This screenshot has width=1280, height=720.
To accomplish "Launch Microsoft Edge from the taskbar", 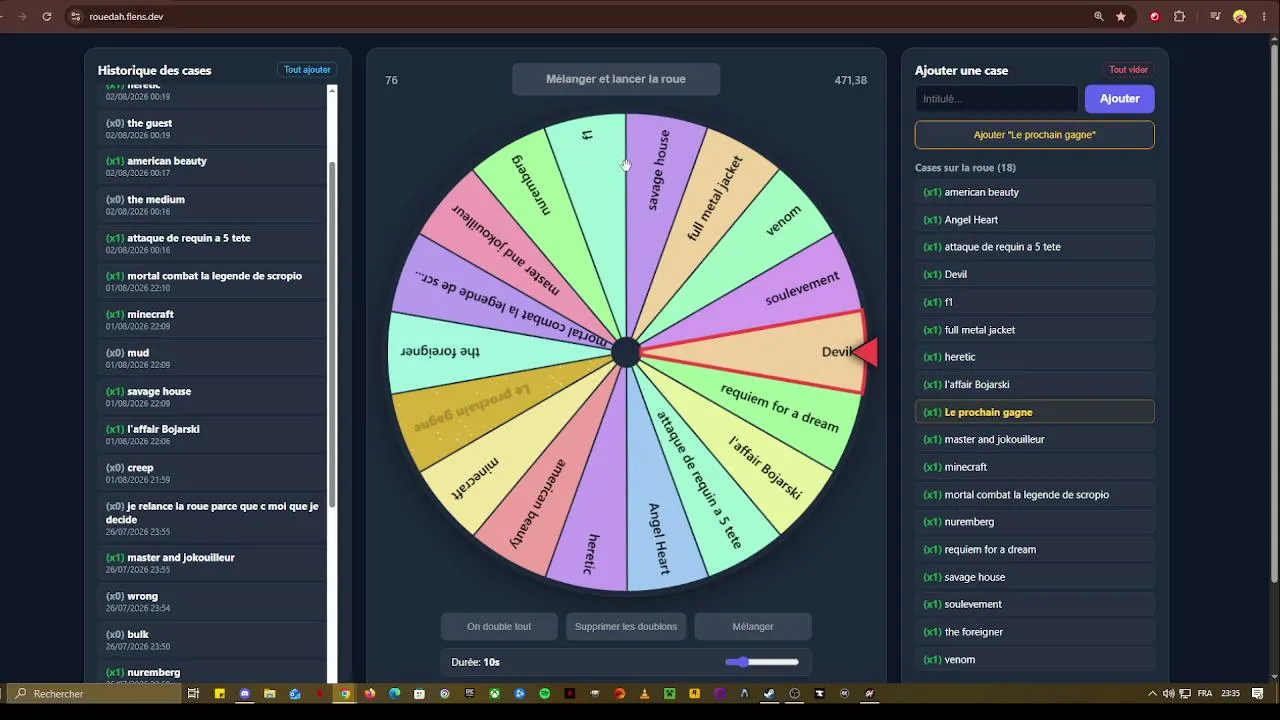I will [x=394, y=693].
